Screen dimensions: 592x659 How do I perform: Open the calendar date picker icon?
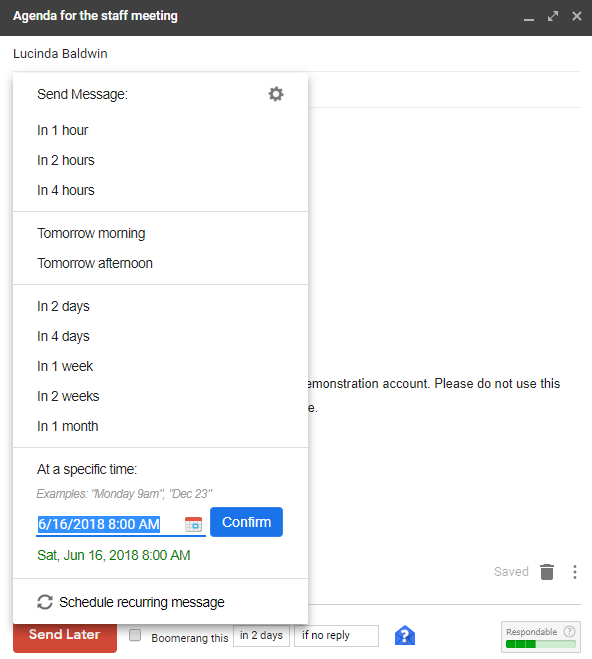(193, 524)
